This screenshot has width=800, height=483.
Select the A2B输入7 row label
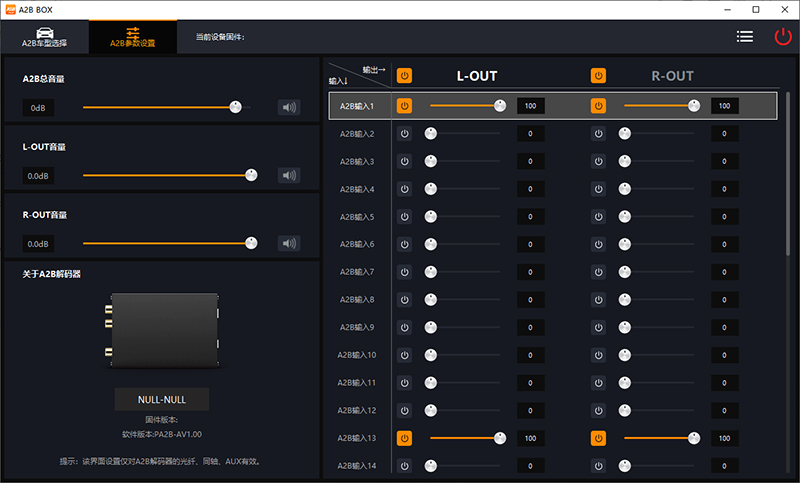(357, 272)
